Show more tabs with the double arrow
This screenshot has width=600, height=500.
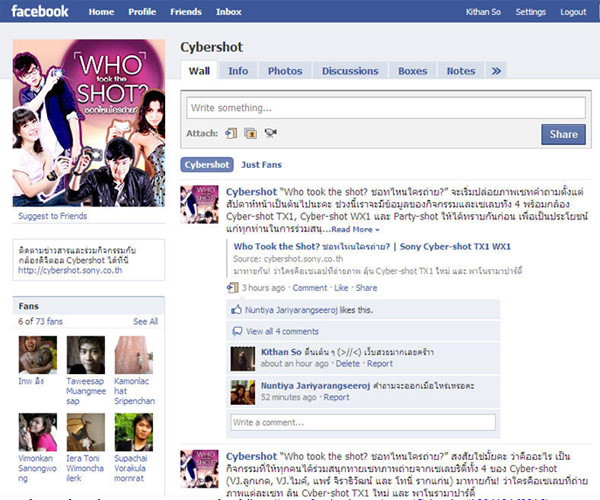tap(496, 71)
